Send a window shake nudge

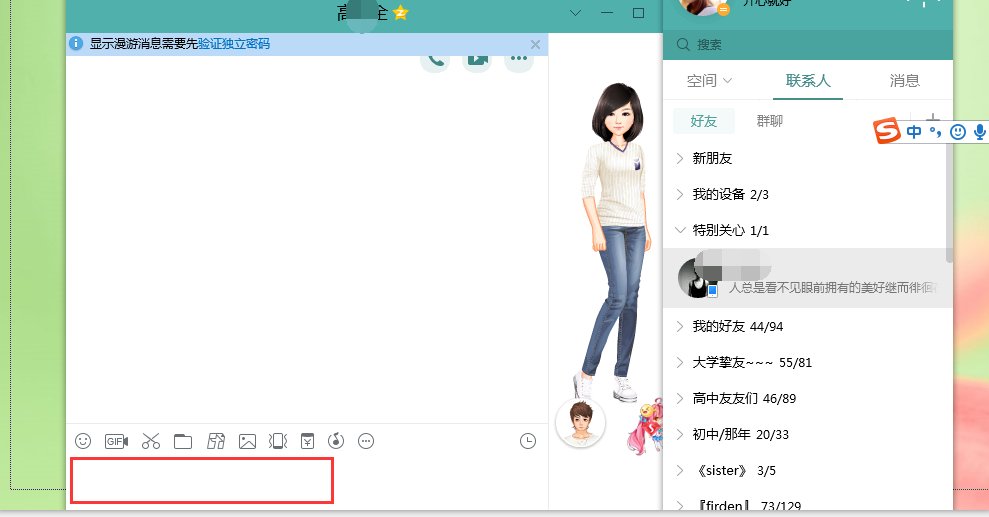(278, 441)
